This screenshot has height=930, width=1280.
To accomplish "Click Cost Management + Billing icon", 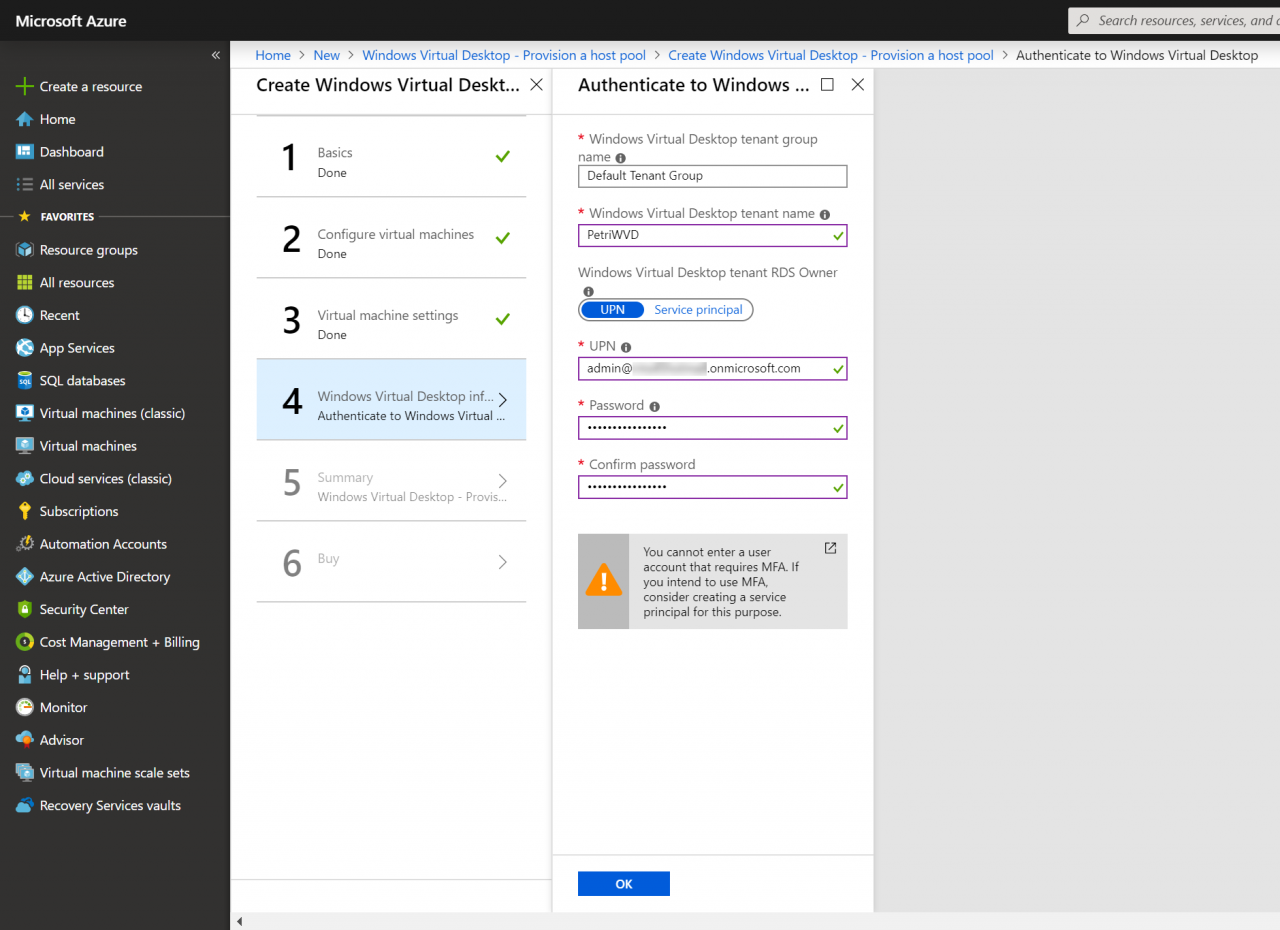I will [24, 642].
